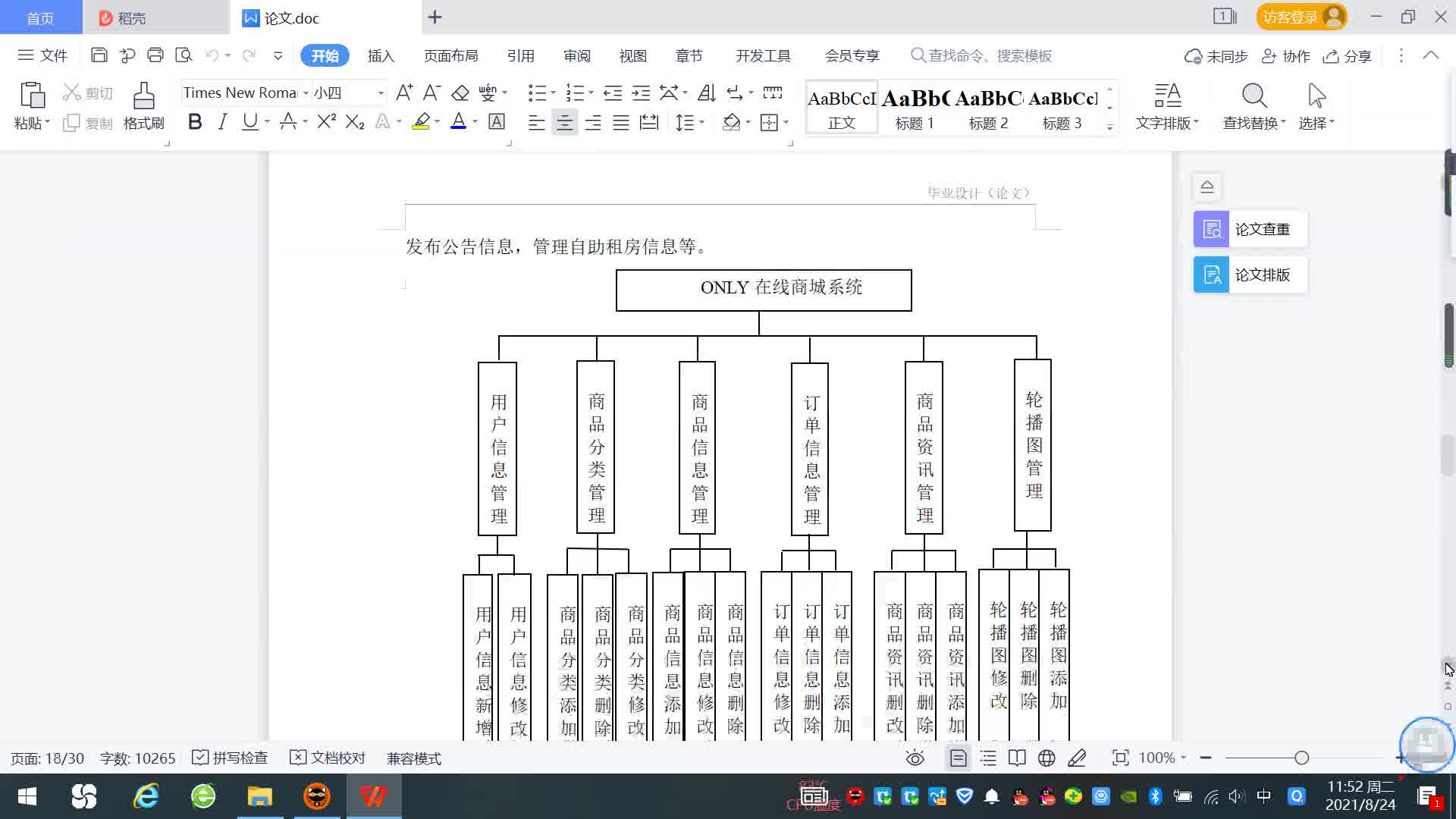Open the font size dropdown 小四
The width and height of the screenshot is (1456, 819).
[381, 93]
